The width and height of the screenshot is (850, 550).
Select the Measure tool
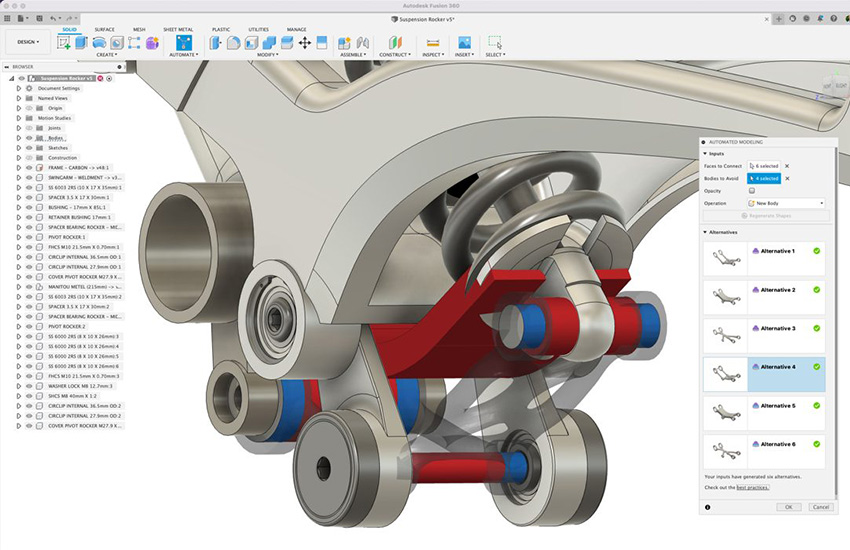pyautogui.click(x=433, y=43)
